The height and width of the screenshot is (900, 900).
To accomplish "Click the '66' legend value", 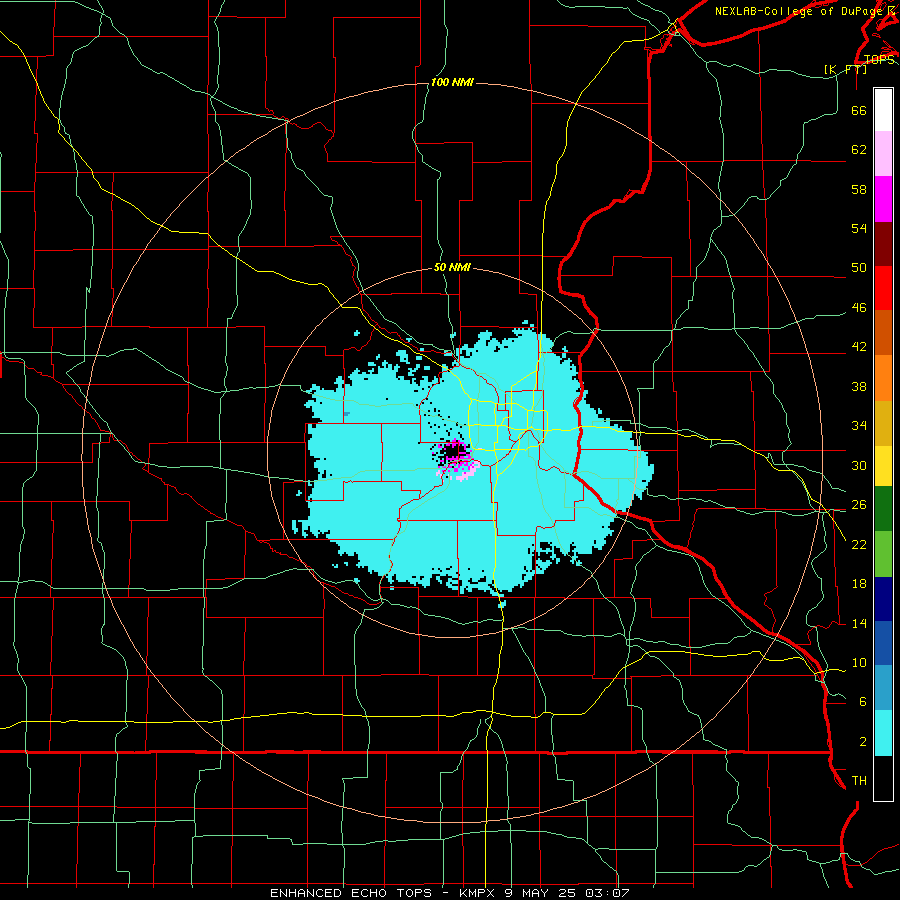I will point(859,110).
